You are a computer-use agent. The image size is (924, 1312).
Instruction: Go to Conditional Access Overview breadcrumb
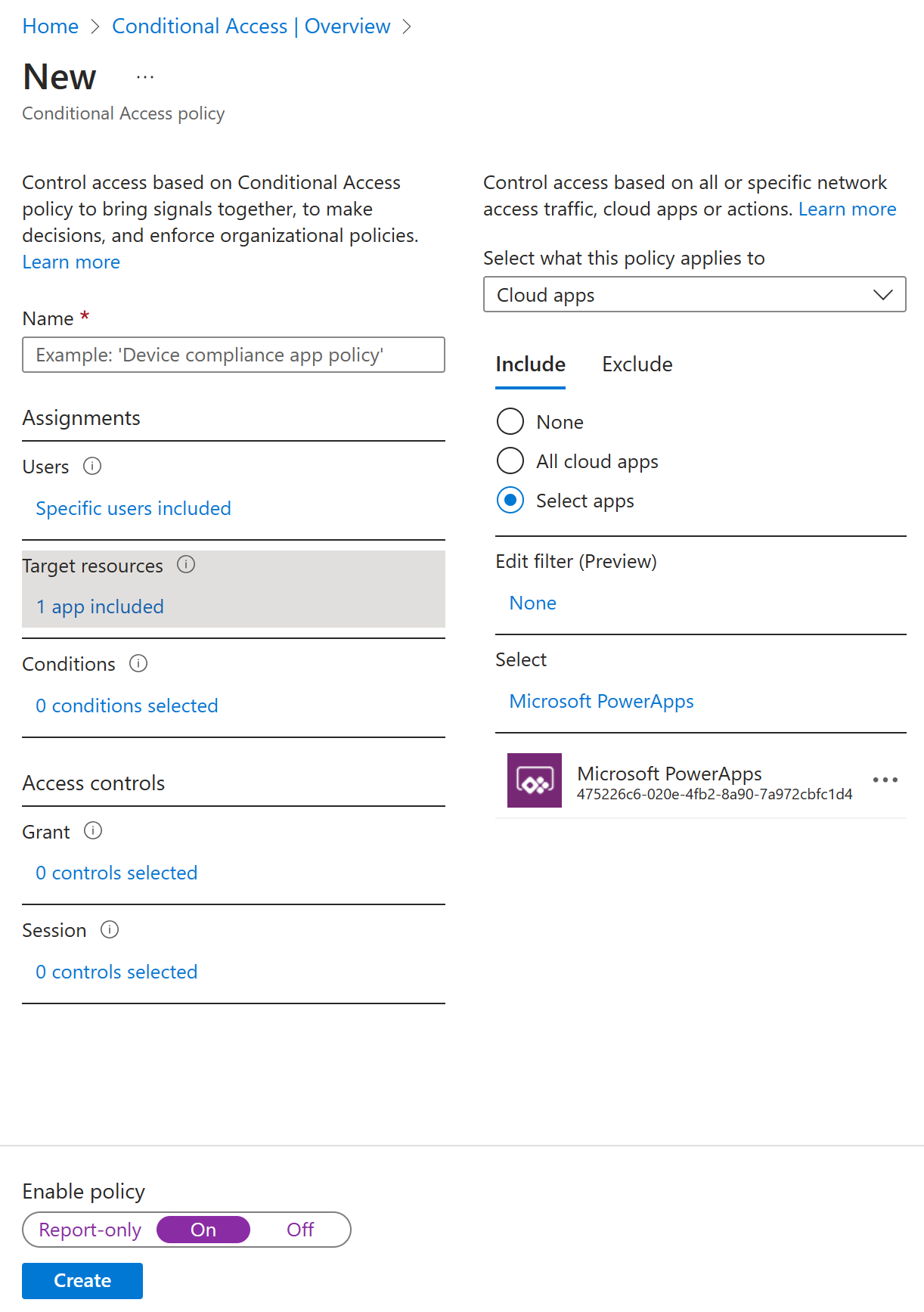click(x=251, y=26)
